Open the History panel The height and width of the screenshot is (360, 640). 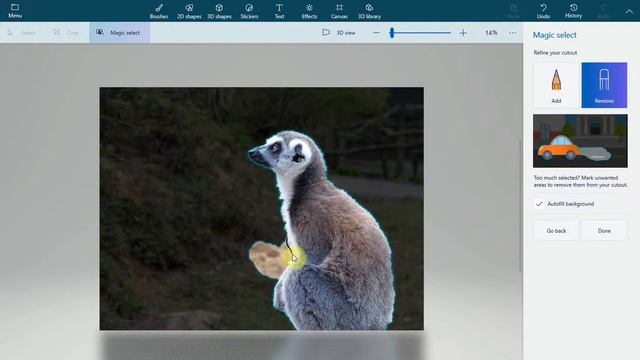[x=573, y=11]
